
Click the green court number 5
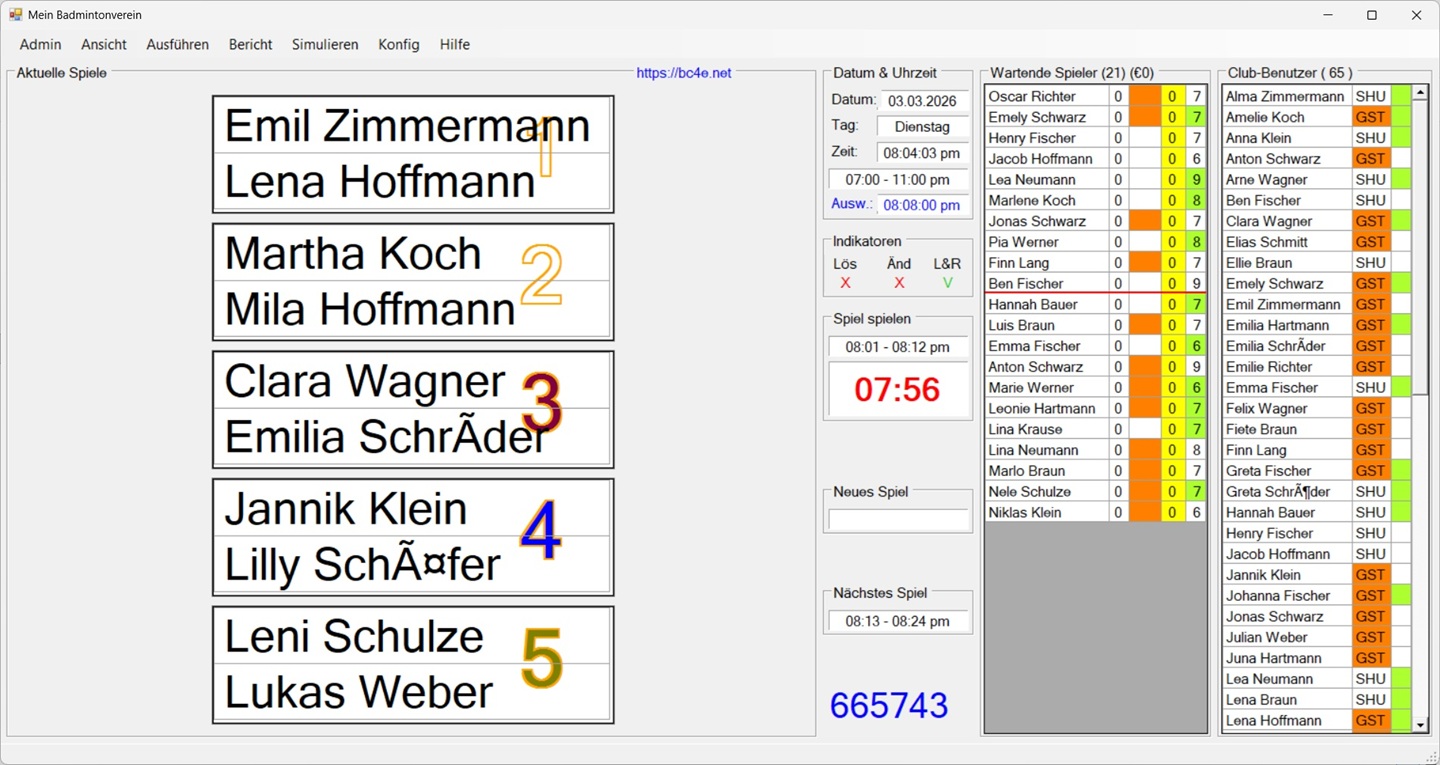(x=542, y=659)
